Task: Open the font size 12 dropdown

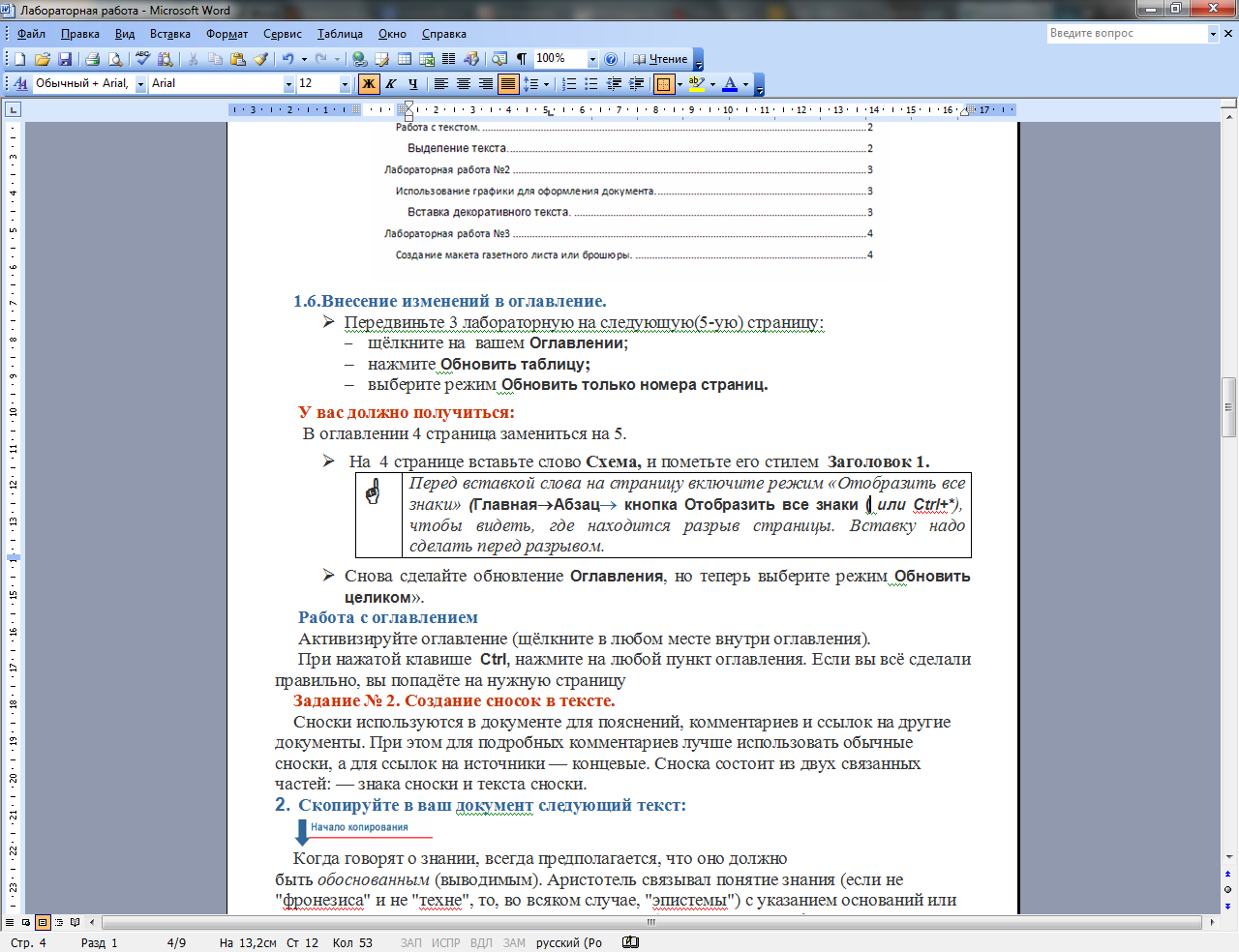Action: point(345,84)
